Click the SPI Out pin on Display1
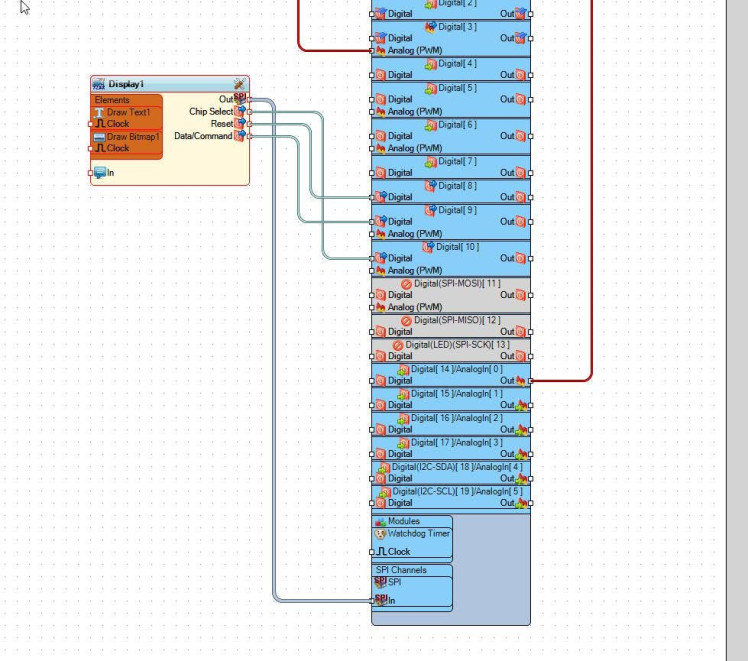This screenshot has width=748, height=661. pos(249,100)
